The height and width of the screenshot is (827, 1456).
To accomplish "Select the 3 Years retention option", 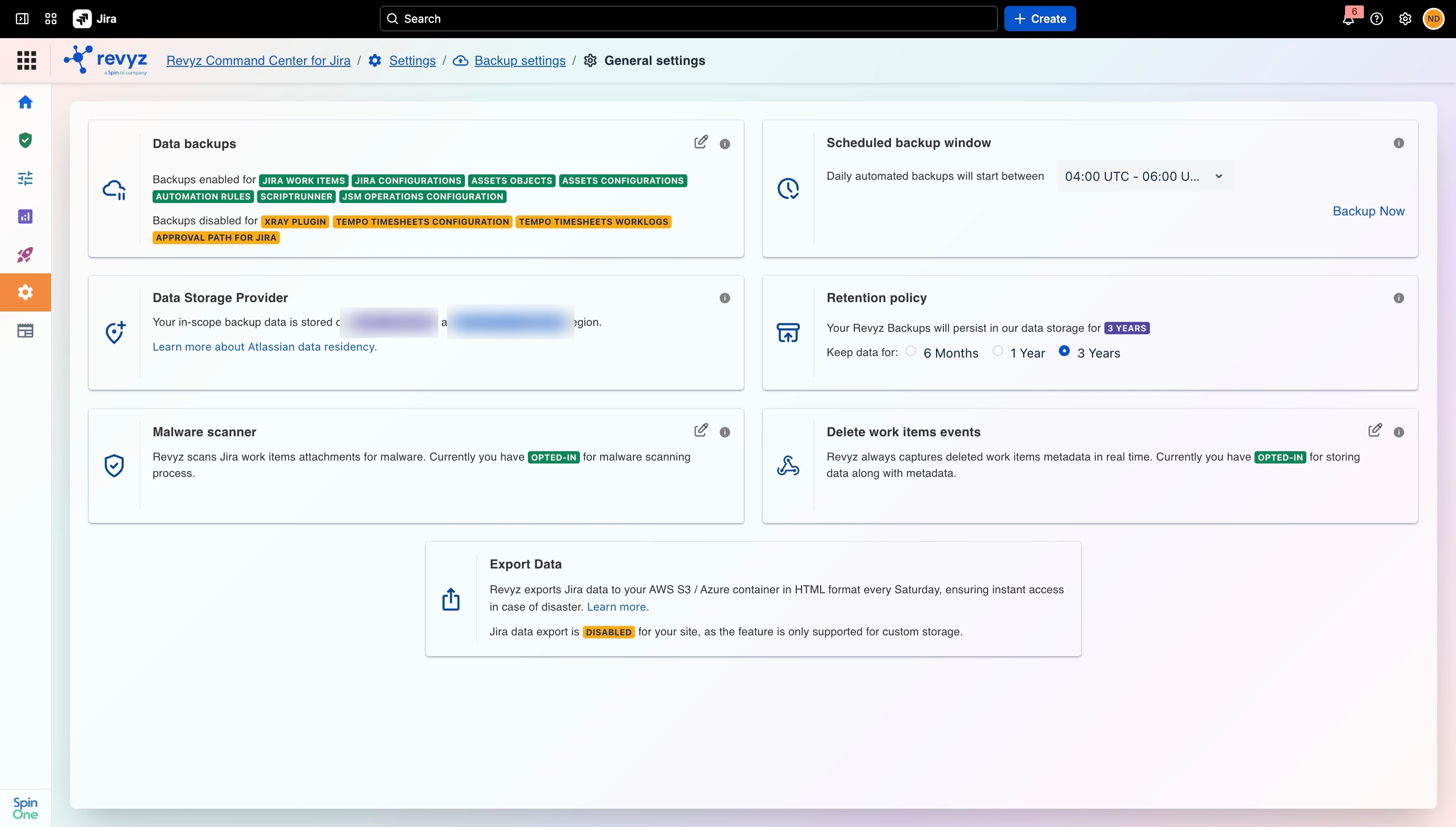I will point(1064,351).
